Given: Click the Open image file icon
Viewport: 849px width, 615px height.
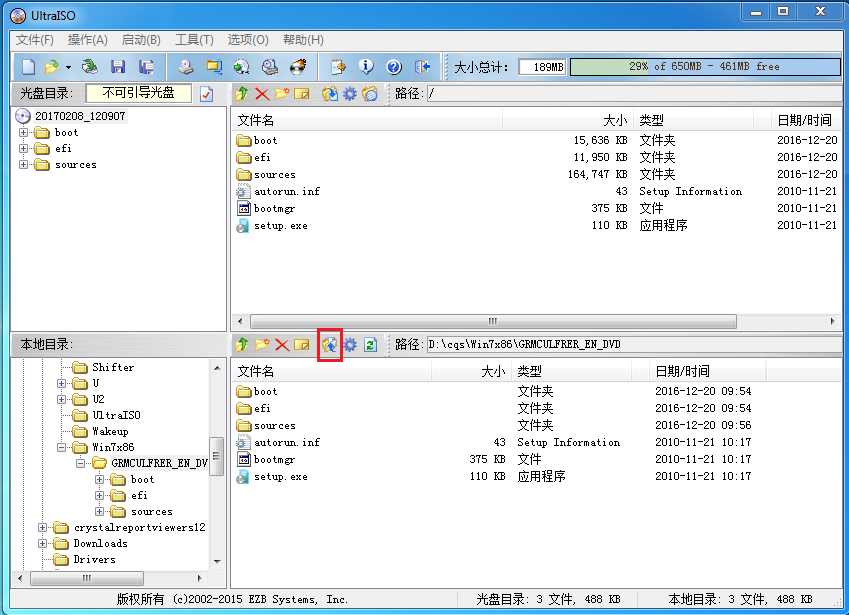Looking at the screenshot, I should click(x=51, y=67).
